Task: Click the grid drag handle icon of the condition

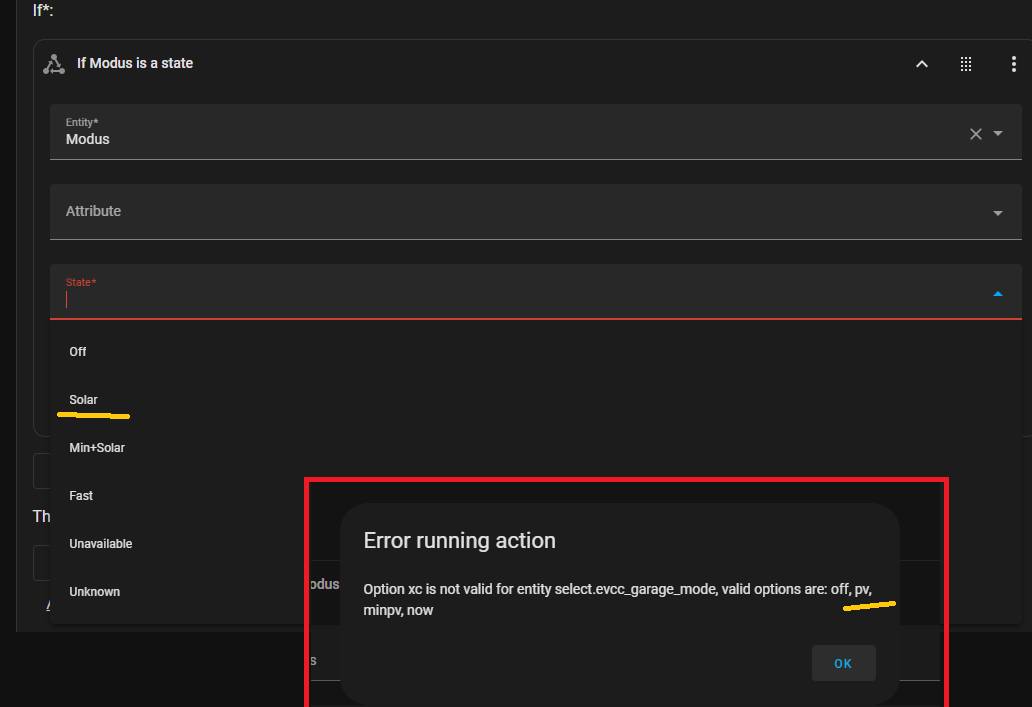Action: (x=966, y=64)
